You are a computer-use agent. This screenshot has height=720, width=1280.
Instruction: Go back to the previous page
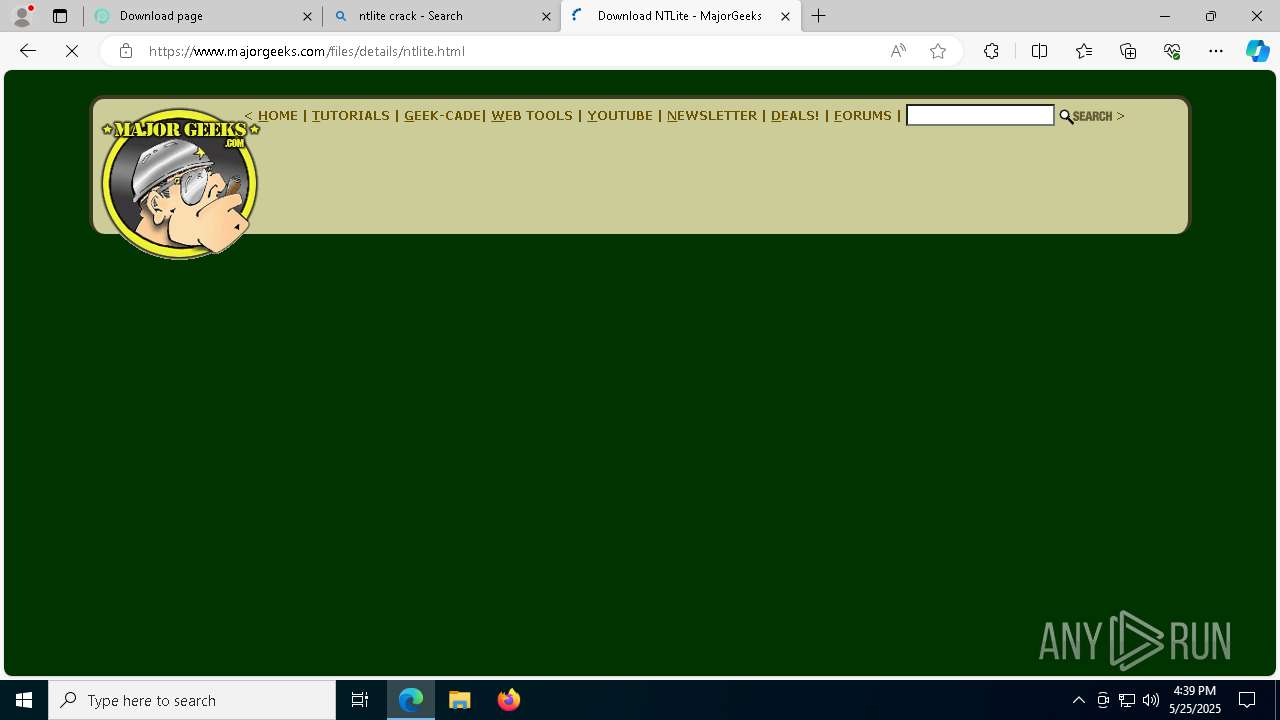pos(28,51)
